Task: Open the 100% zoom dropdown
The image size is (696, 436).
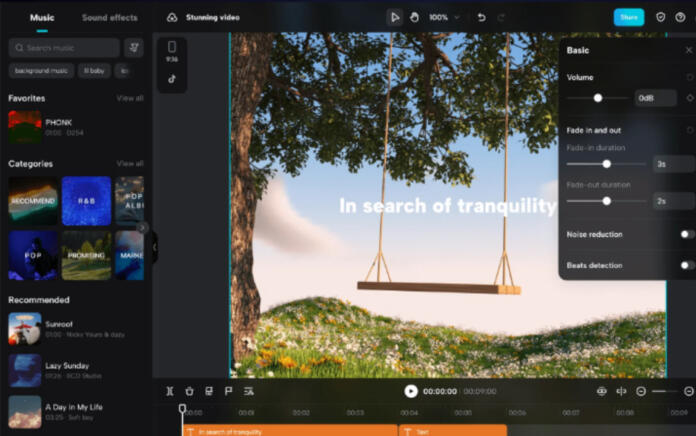Action: coord(444,18)
